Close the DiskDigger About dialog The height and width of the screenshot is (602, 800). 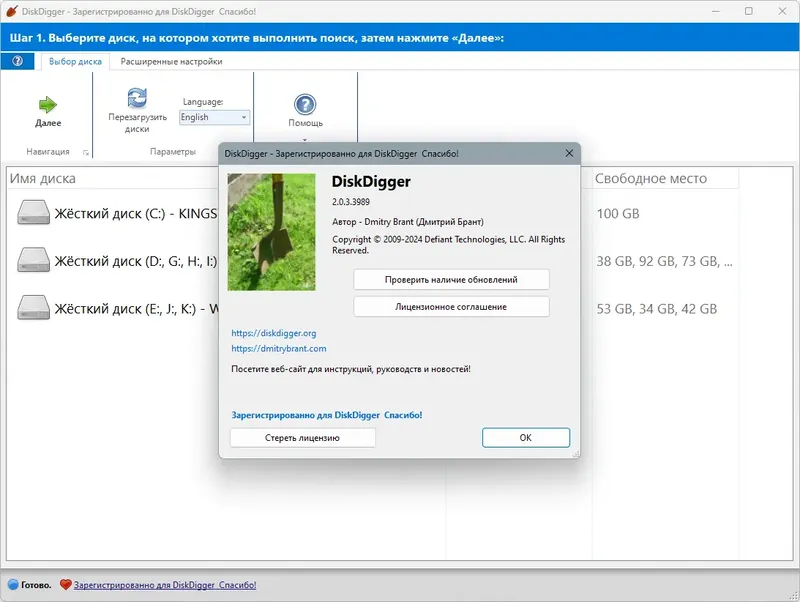coord(569,153)
